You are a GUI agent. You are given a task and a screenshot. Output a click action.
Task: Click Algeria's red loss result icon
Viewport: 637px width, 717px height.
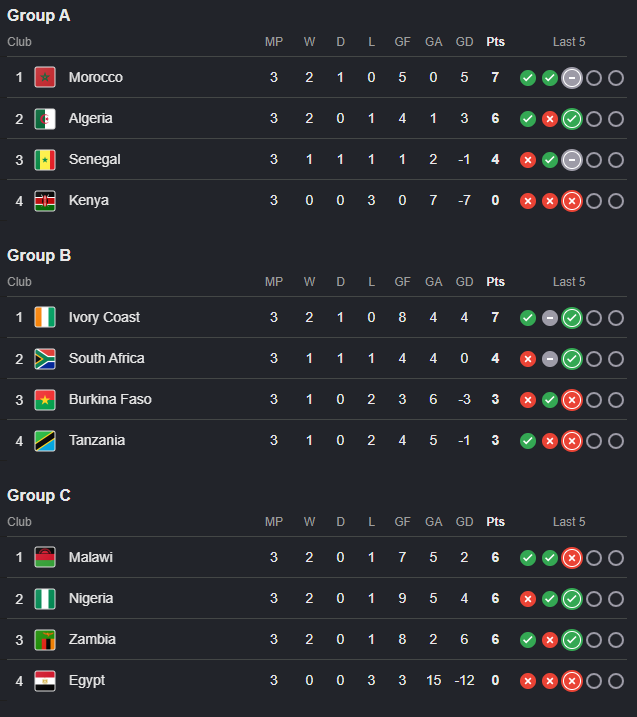pyautogui.click(x=550, y=119)
